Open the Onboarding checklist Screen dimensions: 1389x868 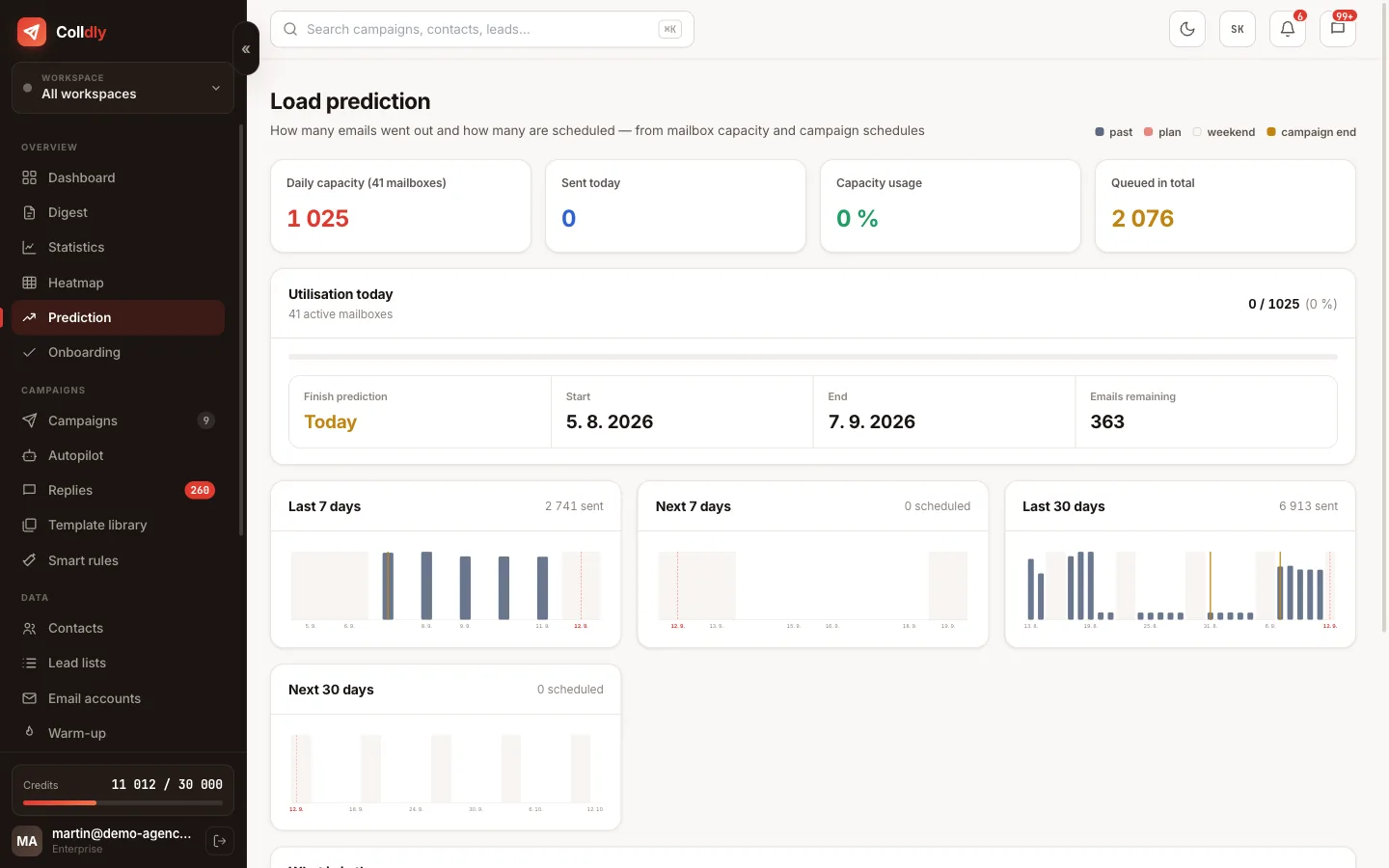tap(118, 352)
